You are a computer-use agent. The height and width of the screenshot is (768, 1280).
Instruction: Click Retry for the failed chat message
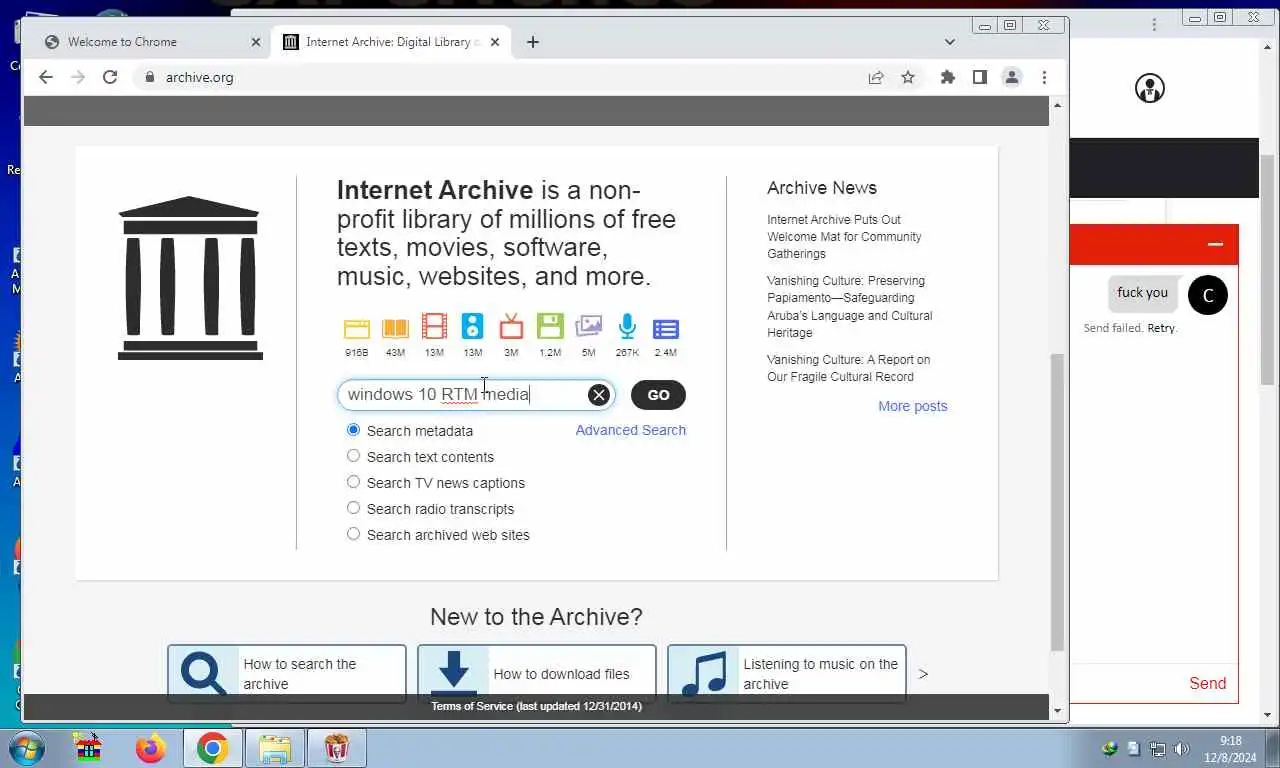(1161, 328)
